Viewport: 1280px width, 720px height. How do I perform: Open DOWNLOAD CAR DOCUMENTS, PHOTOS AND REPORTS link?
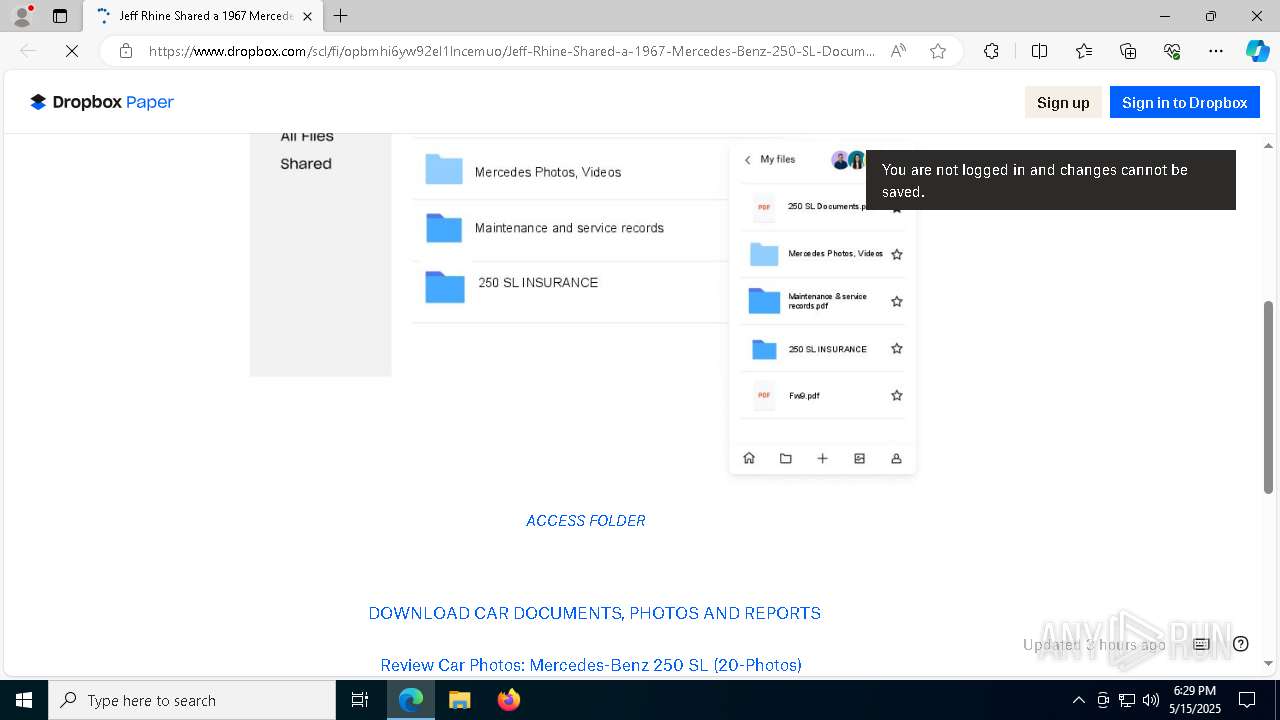[x=594, y=613]
